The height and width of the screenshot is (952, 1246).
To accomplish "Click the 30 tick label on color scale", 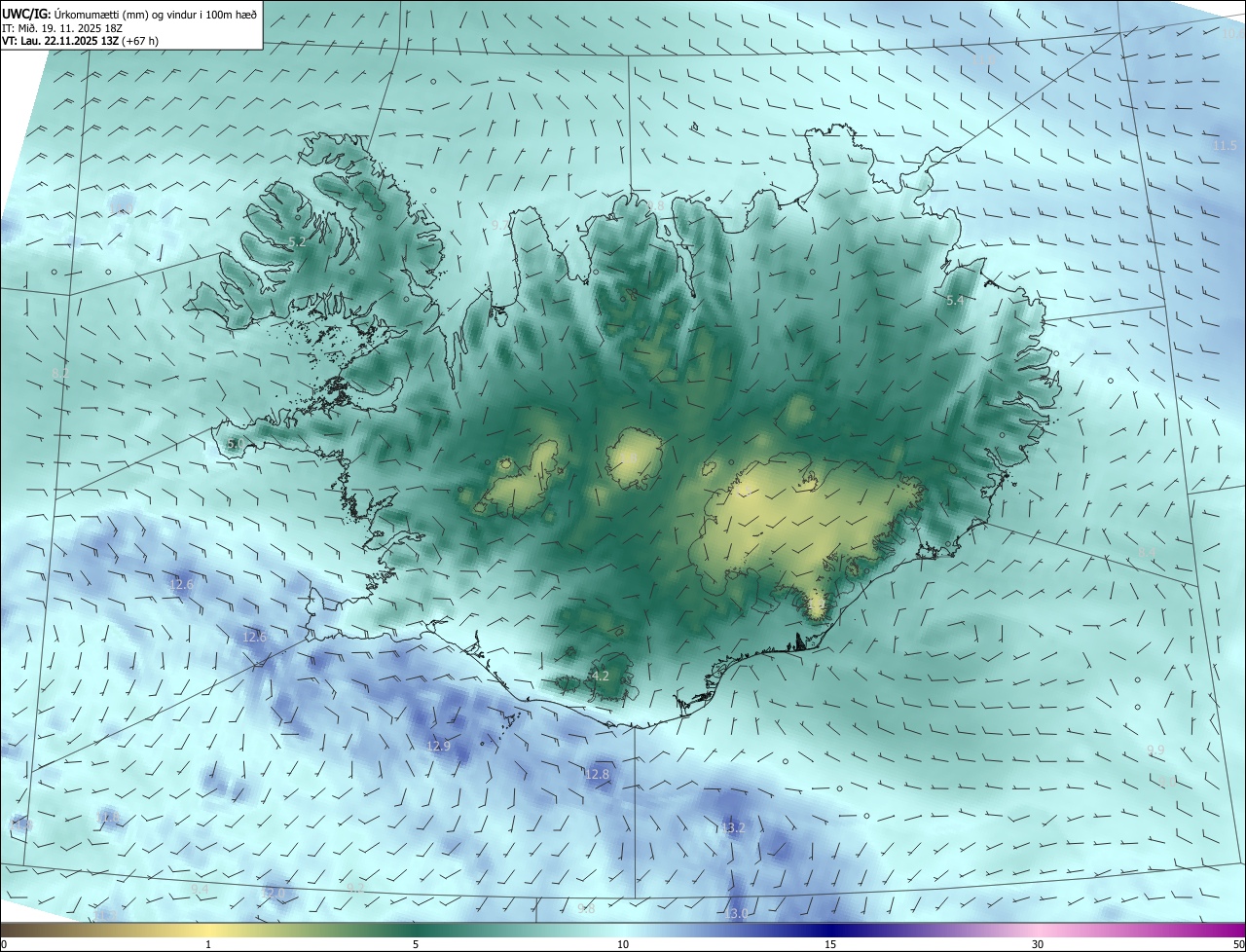I will (x=1038, y=945).
